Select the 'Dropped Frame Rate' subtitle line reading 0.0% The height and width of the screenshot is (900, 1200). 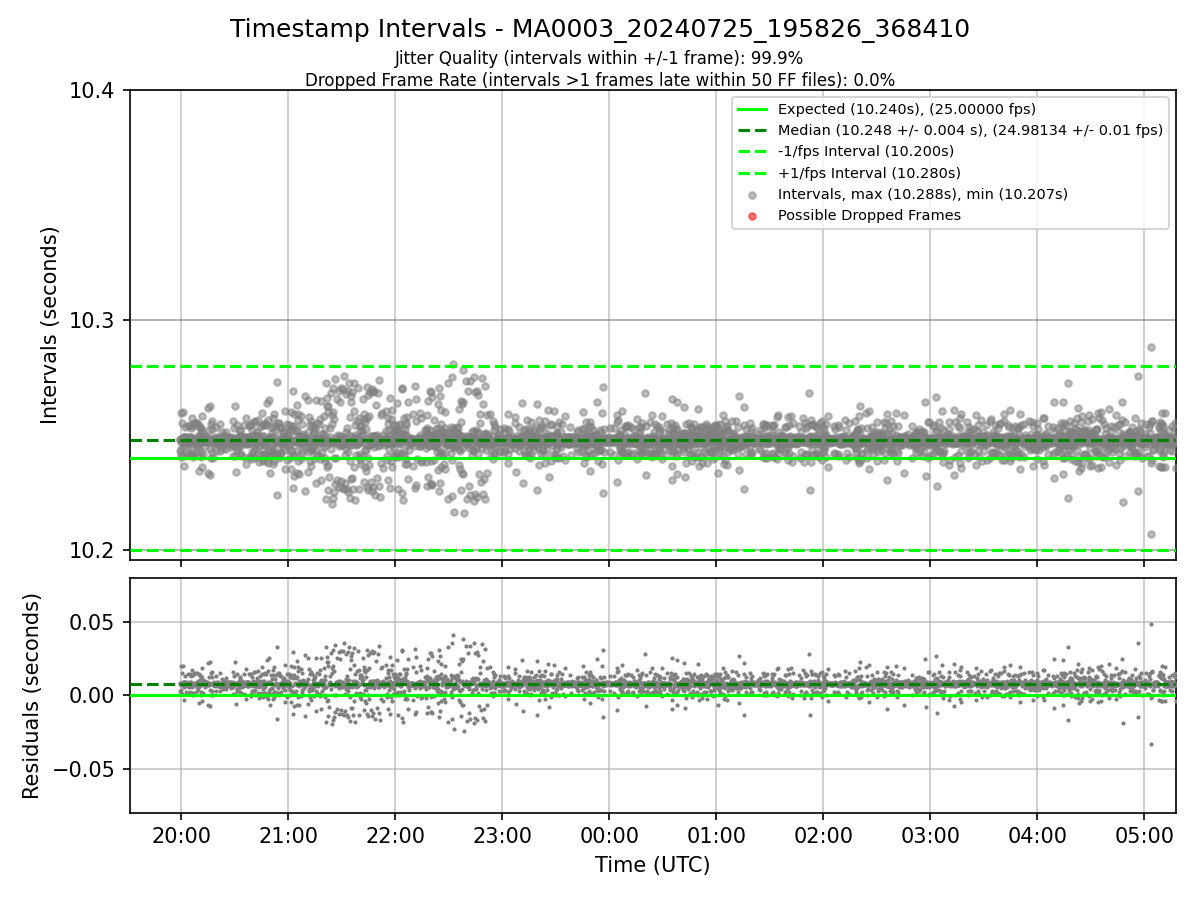(599, 80)
